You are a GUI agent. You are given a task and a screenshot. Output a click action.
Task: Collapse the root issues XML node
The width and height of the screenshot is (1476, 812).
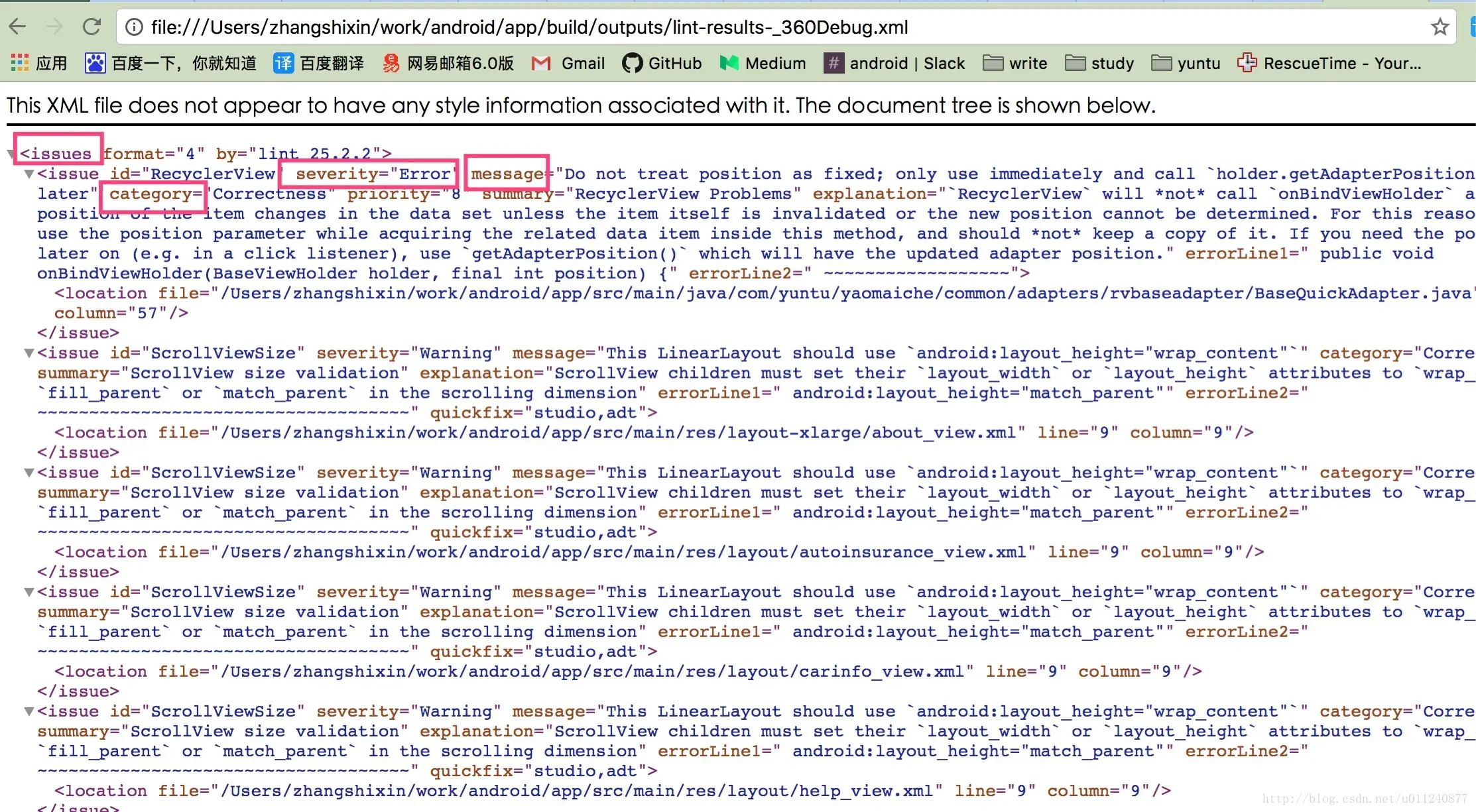tap(11, 154)
